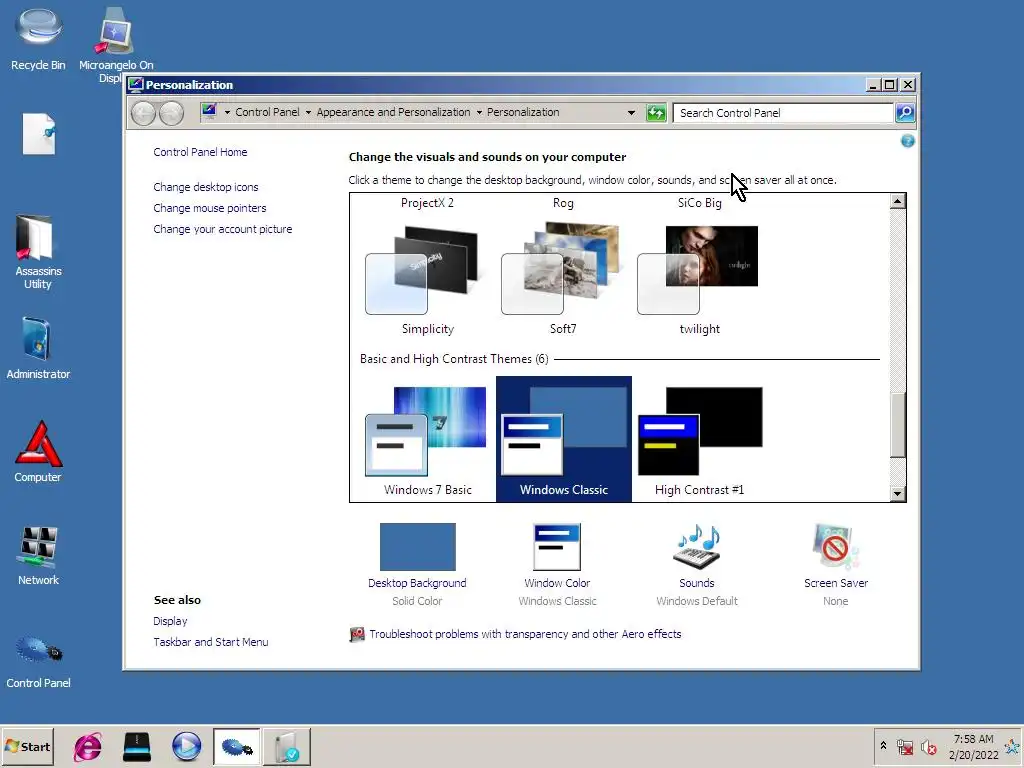Open the Administrator folder icon
Image resolution: width=1024 pixels, height=768 pixels.
click(x=38, y=348)
